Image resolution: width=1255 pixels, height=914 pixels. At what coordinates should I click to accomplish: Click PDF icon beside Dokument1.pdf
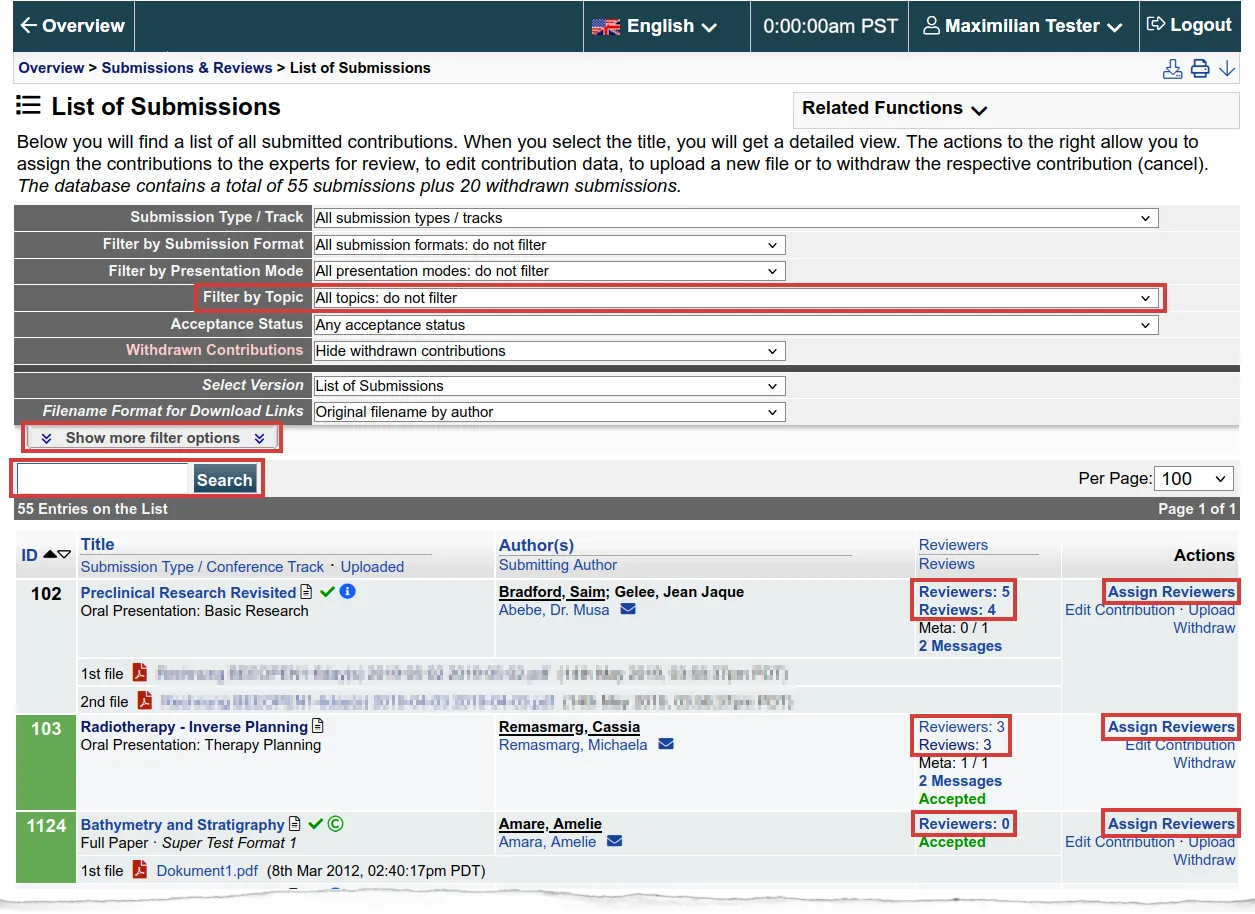coord(140,870)
